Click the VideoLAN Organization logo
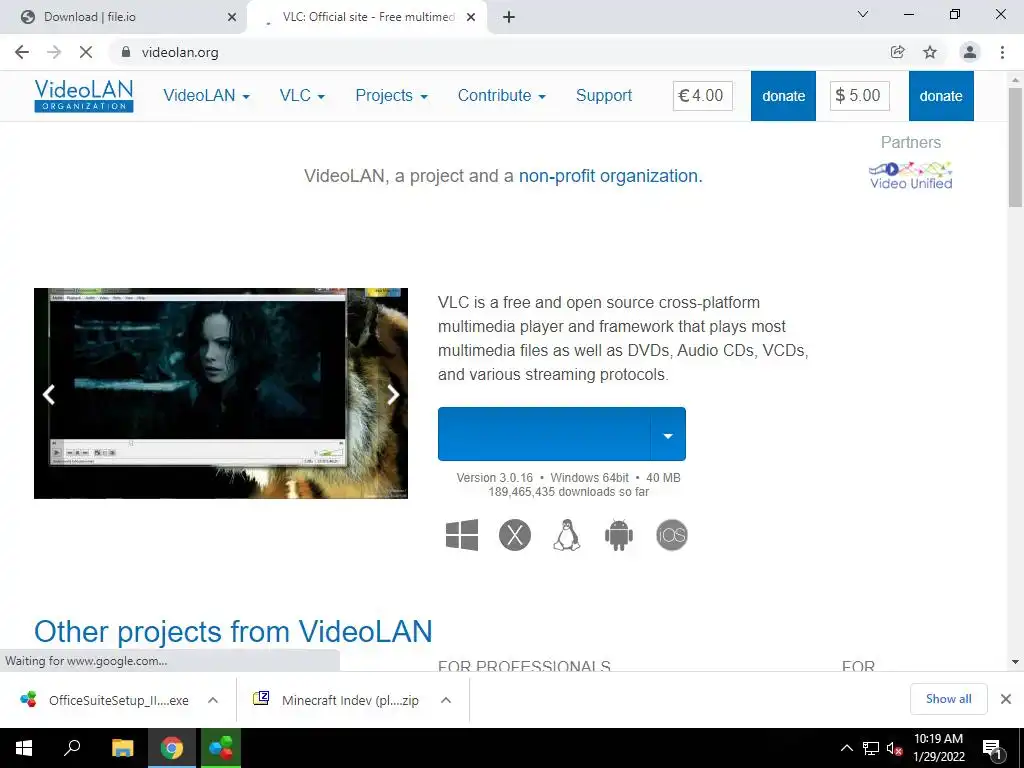The image size is (1024, 768). 84,95
